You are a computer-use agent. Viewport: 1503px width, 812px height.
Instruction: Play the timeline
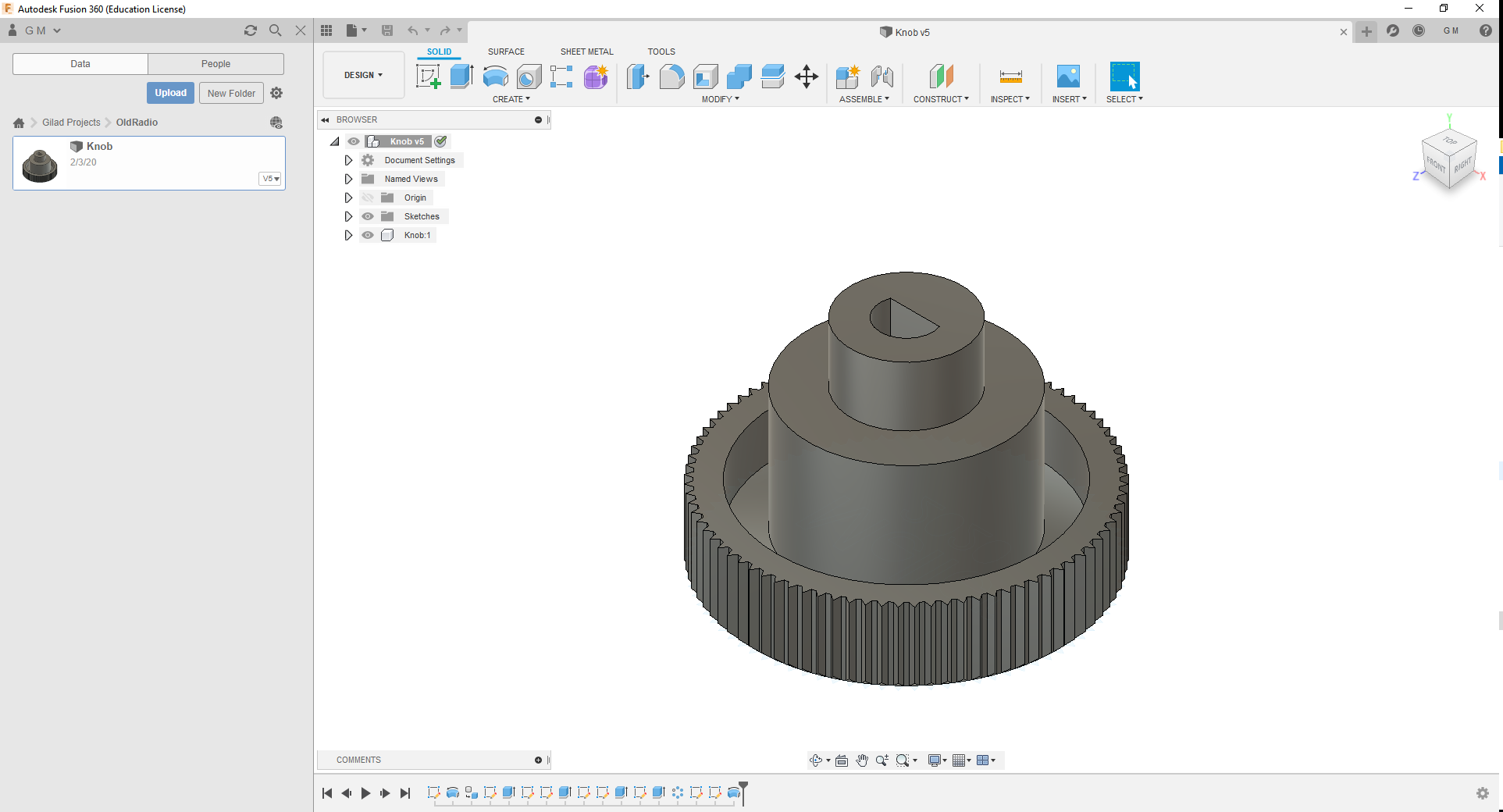coord(365,793)
